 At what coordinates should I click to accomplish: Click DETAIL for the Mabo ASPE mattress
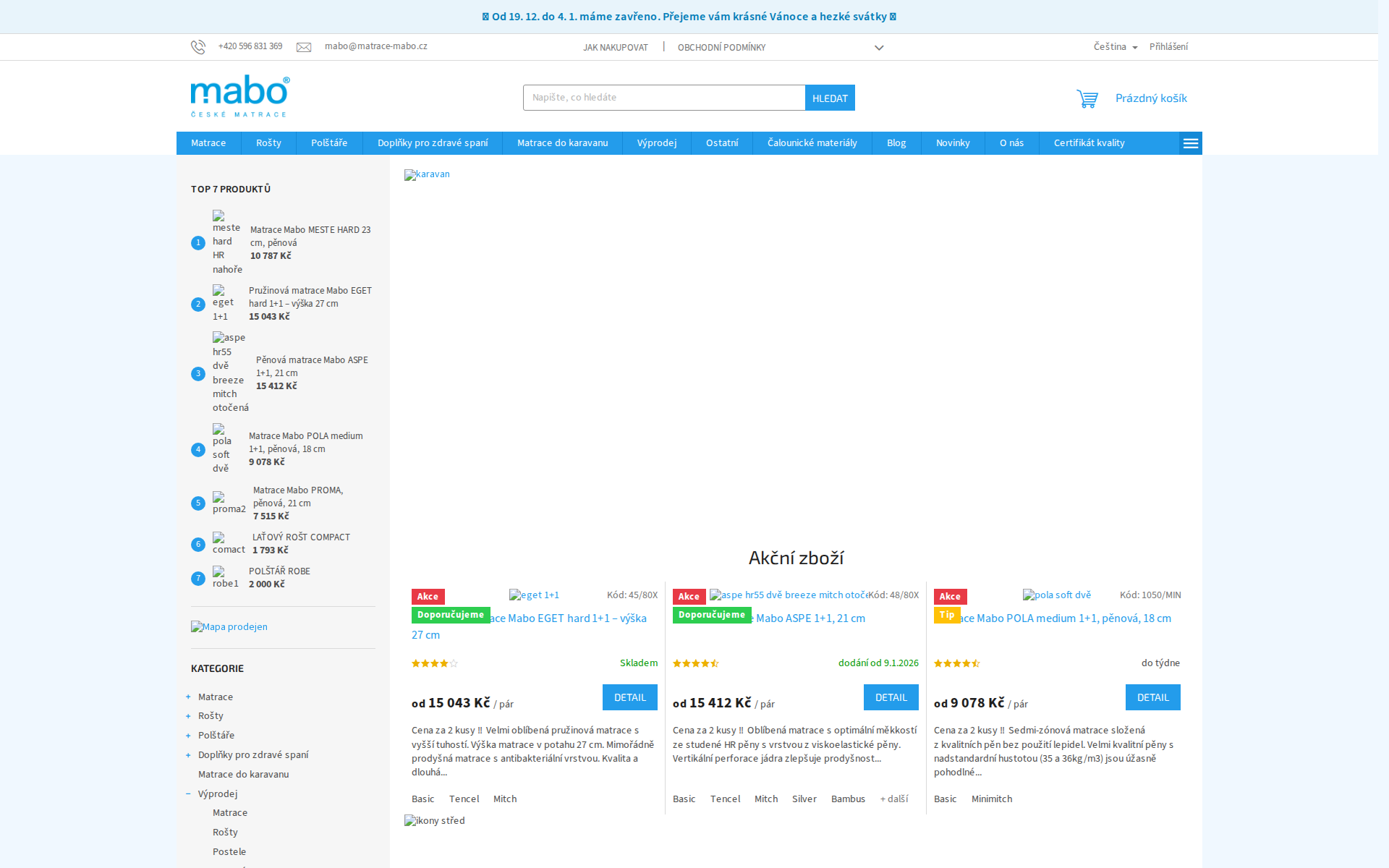click(891, 697)
